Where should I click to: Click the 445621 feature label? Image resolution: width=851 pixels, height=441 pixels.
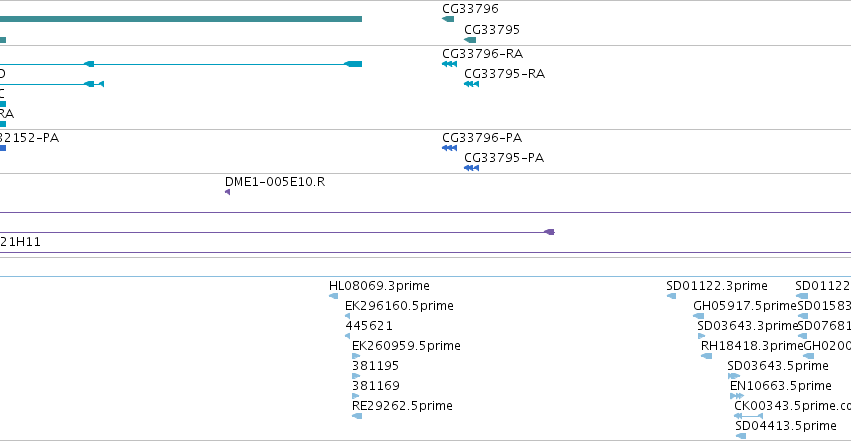[x=369, y=325]
